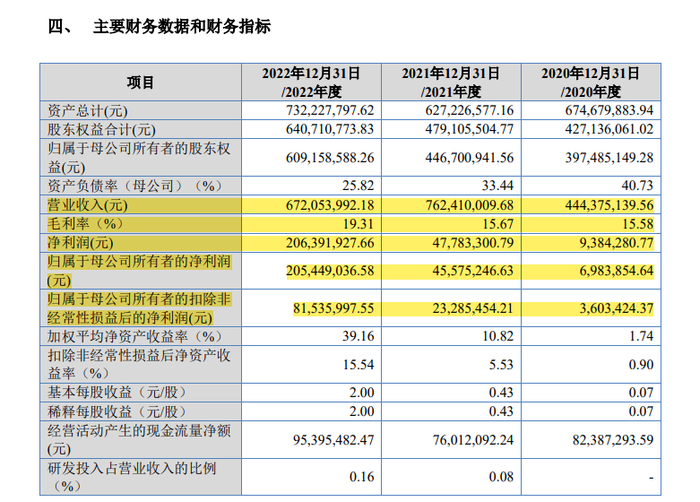Click revenue value 672,053,992.18
The width and height of the screenshot is (700, 502).
pyautogui.click(x=330, y=205)
